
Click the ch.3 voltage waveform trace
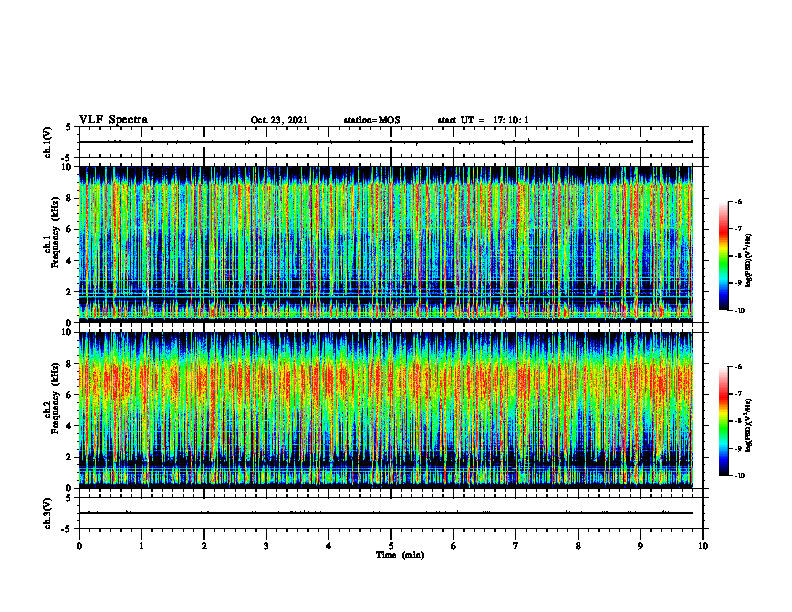[386, 513]
